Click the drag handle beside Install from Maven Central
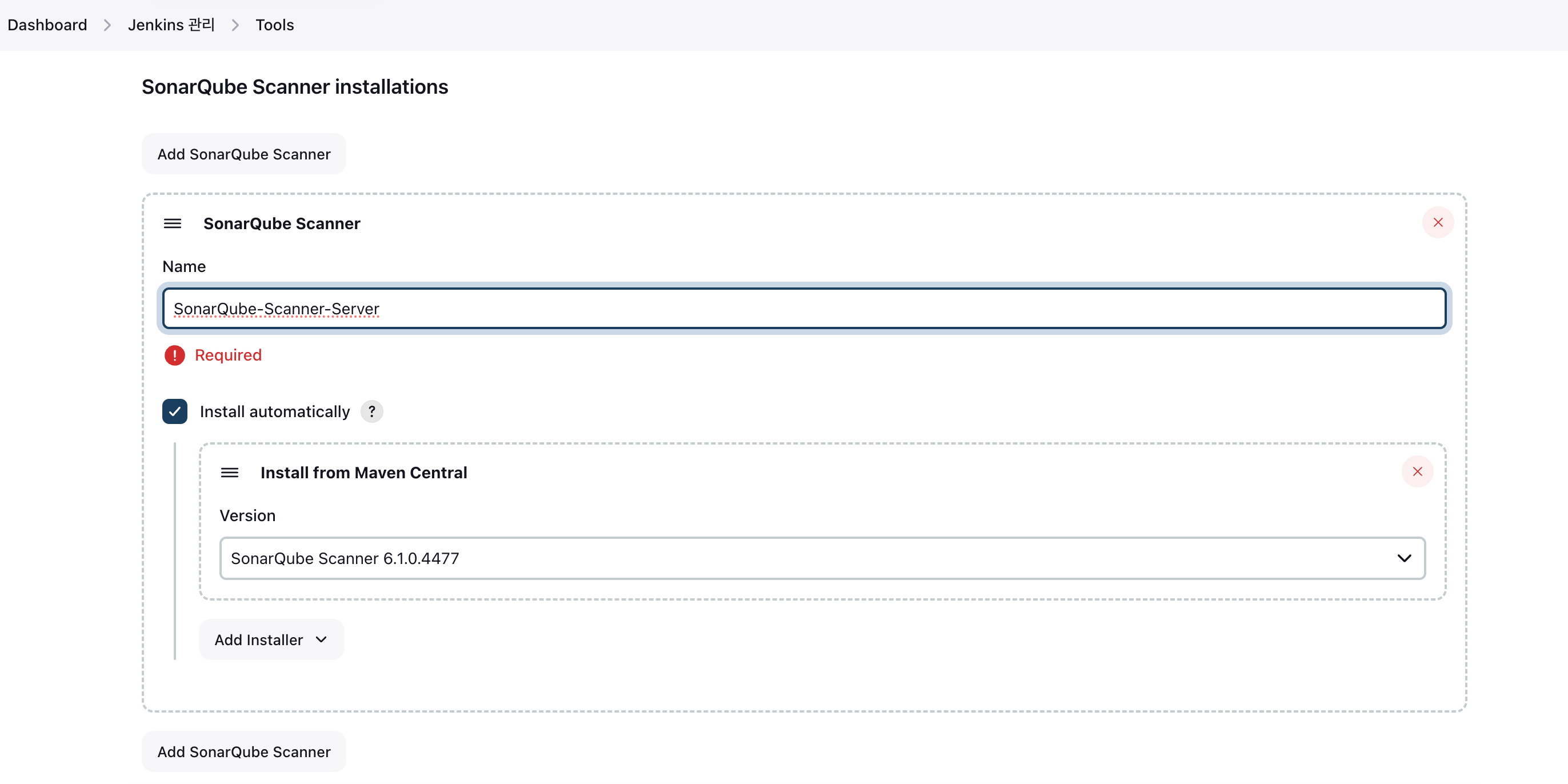The height and width of the screenshot is (784, 1568). pos(230,472)
